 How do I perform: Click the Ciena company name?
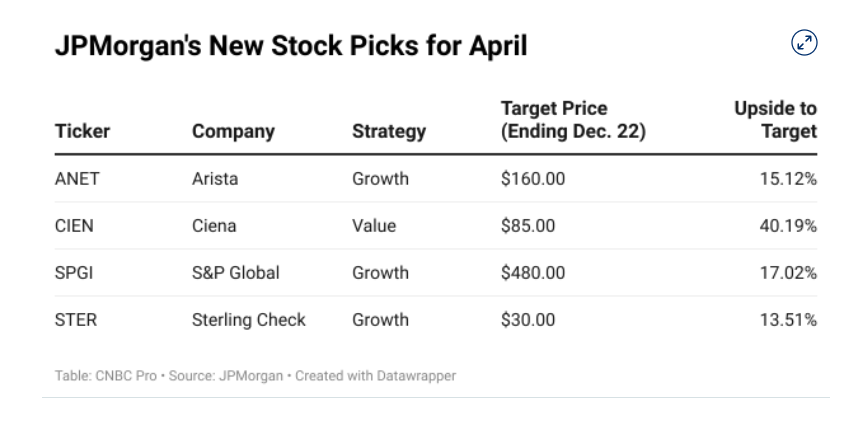point(214,226)
